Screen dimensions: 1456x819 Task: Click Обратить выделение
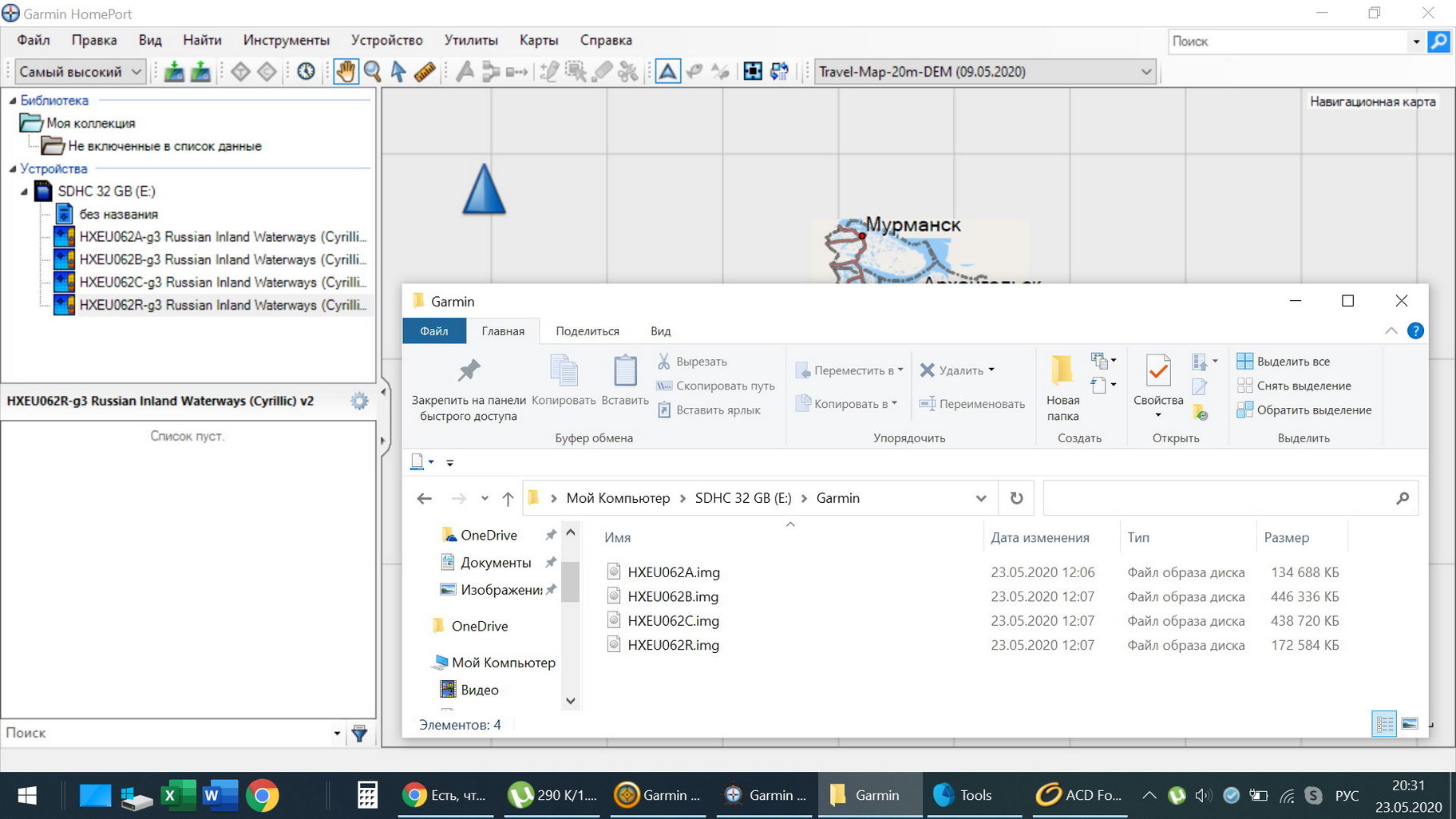(1304, 409)
